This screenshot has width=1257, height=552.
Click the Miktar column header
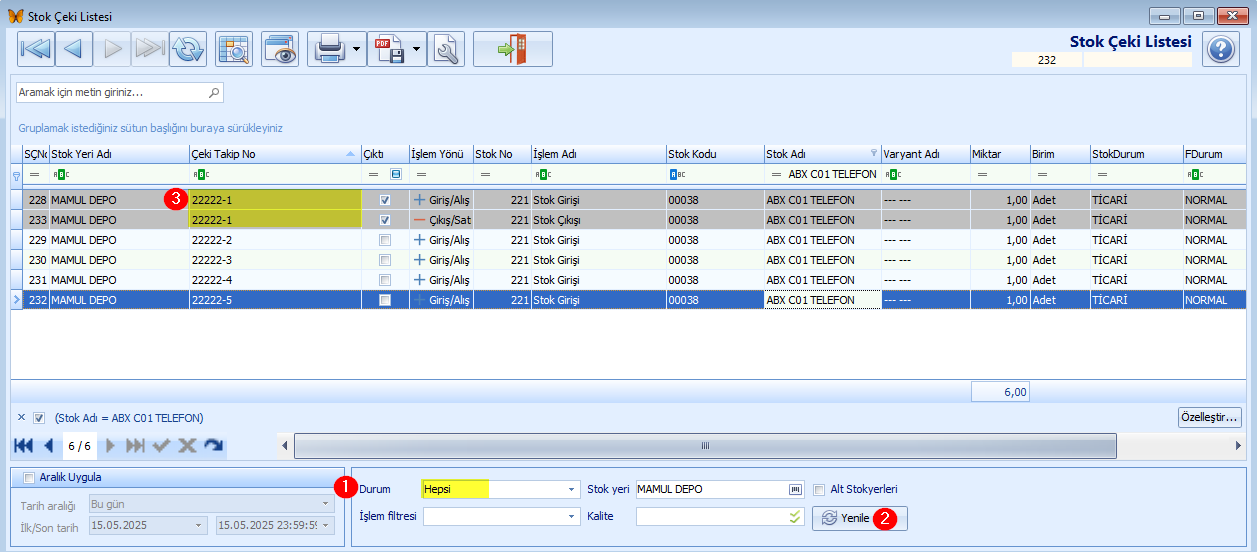[x=1000, y=154]
